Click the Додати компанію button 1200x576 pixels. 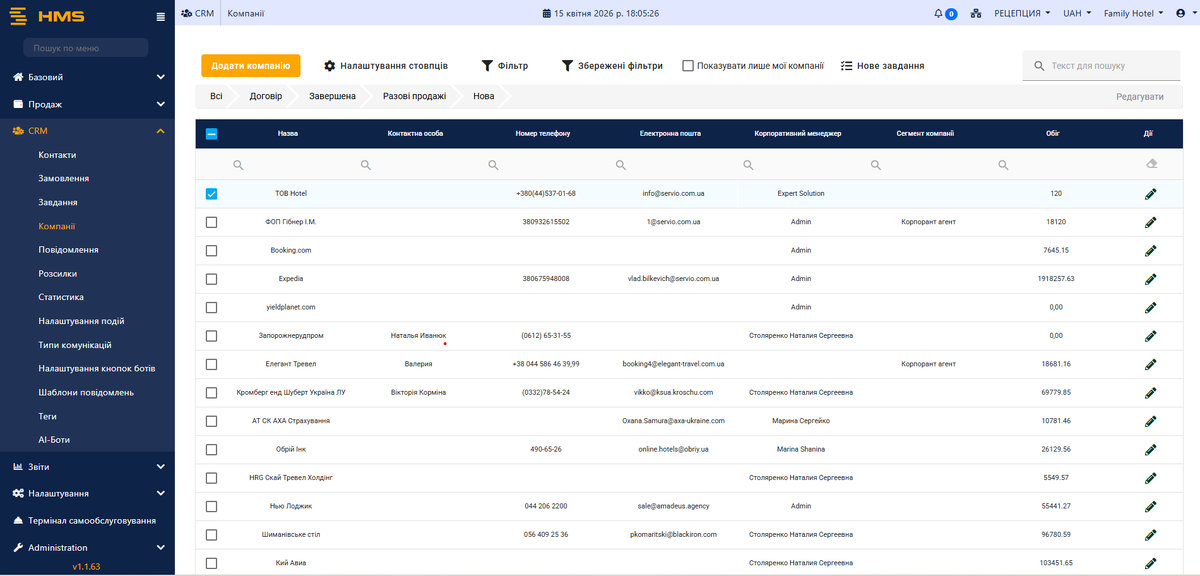click(249, 64)
